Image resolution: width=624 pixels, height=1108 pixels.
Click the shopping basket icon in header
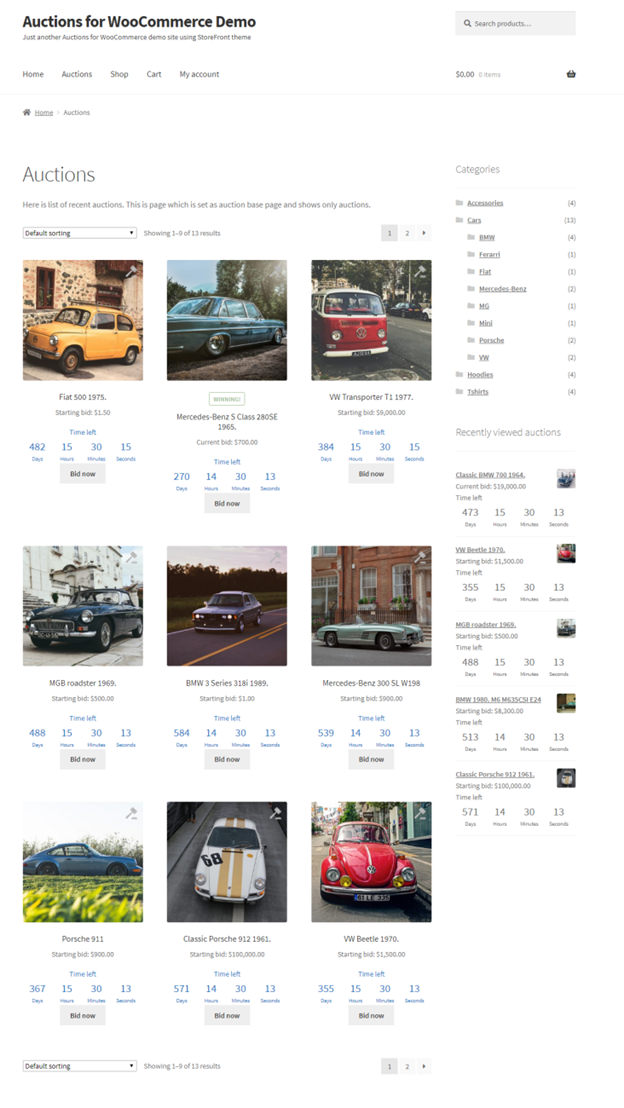[571, 74]
